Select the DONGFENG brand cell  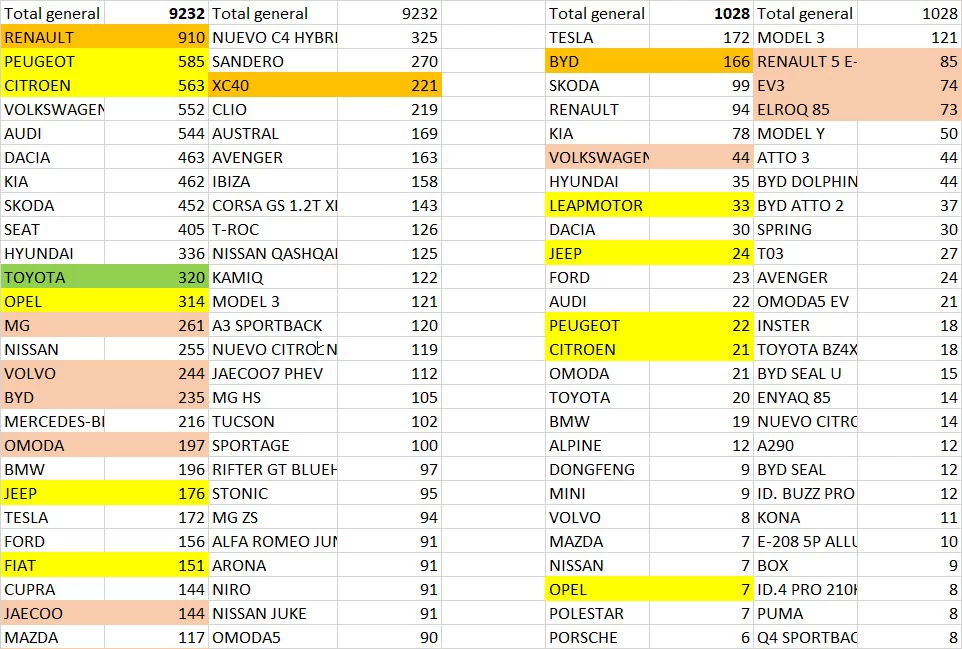point(597,469)
